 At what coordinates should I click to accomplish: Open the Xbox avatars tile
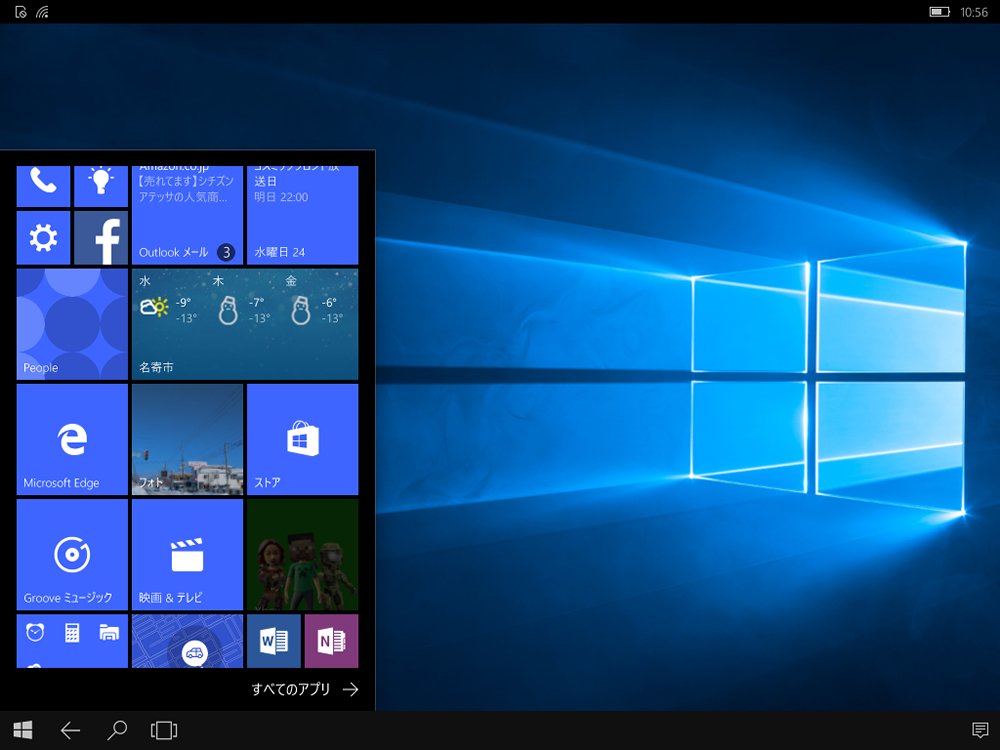click(302, 555)
